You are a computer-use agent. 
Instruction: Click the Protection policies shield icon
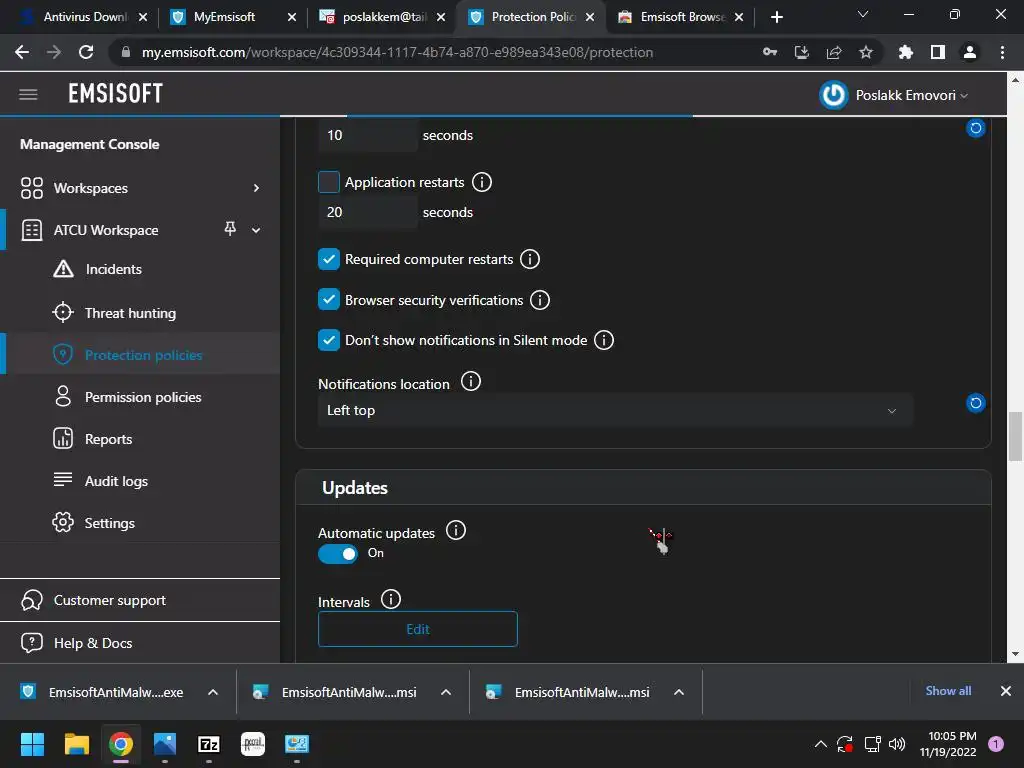point(63,354)
